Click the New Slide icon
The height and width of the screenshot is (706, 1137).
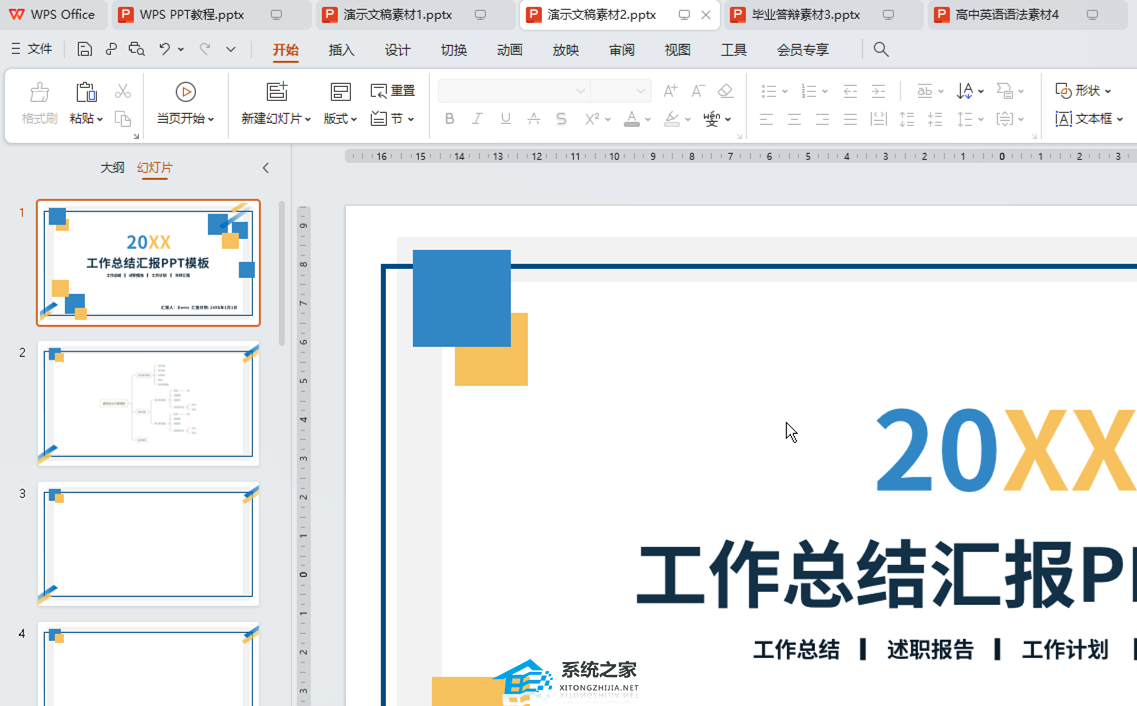276,91
